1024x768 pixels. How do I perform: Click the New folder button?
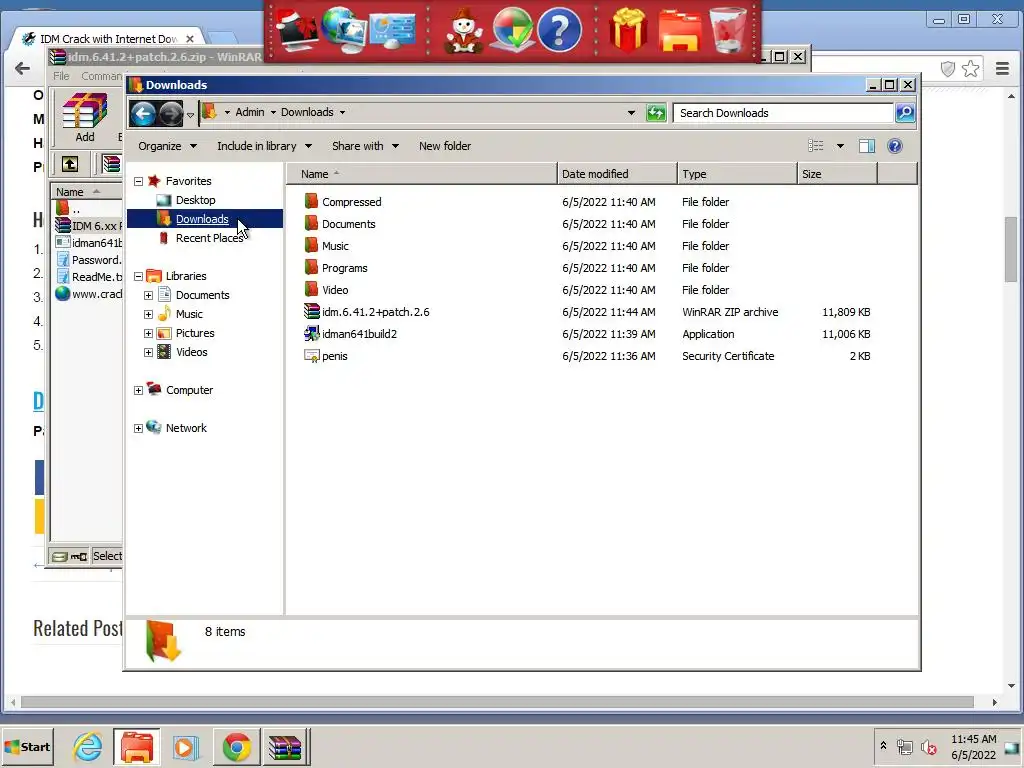(x=445, y=146)
